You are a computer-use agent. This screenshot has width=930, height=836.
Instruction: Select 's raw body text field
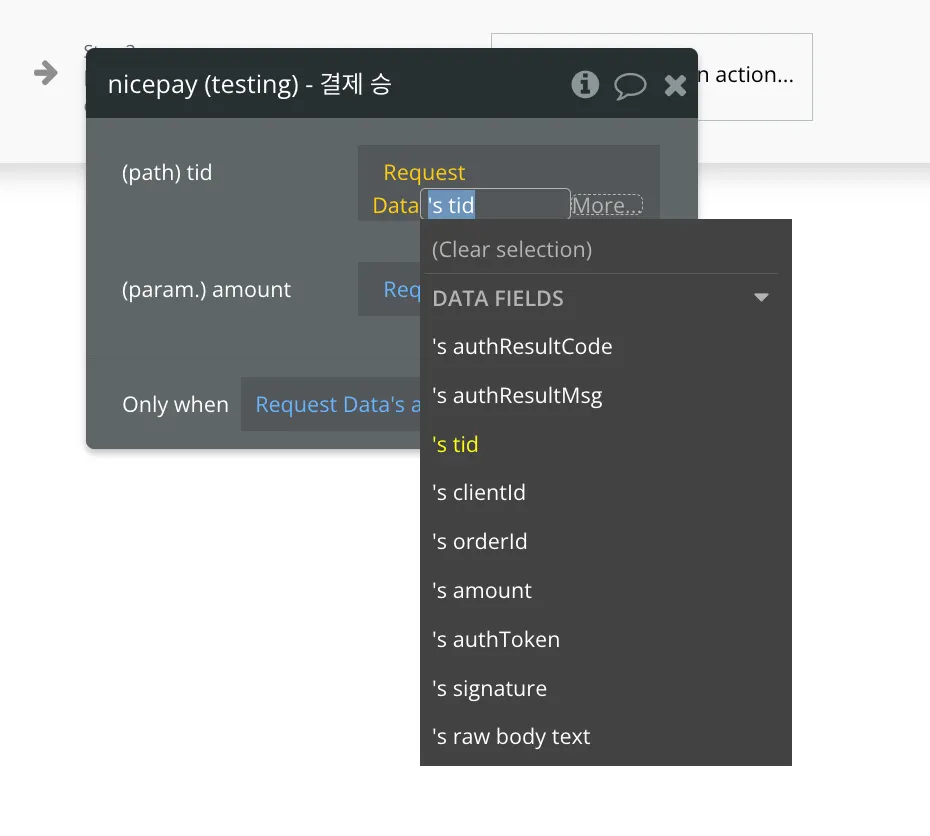click(511, 737)
